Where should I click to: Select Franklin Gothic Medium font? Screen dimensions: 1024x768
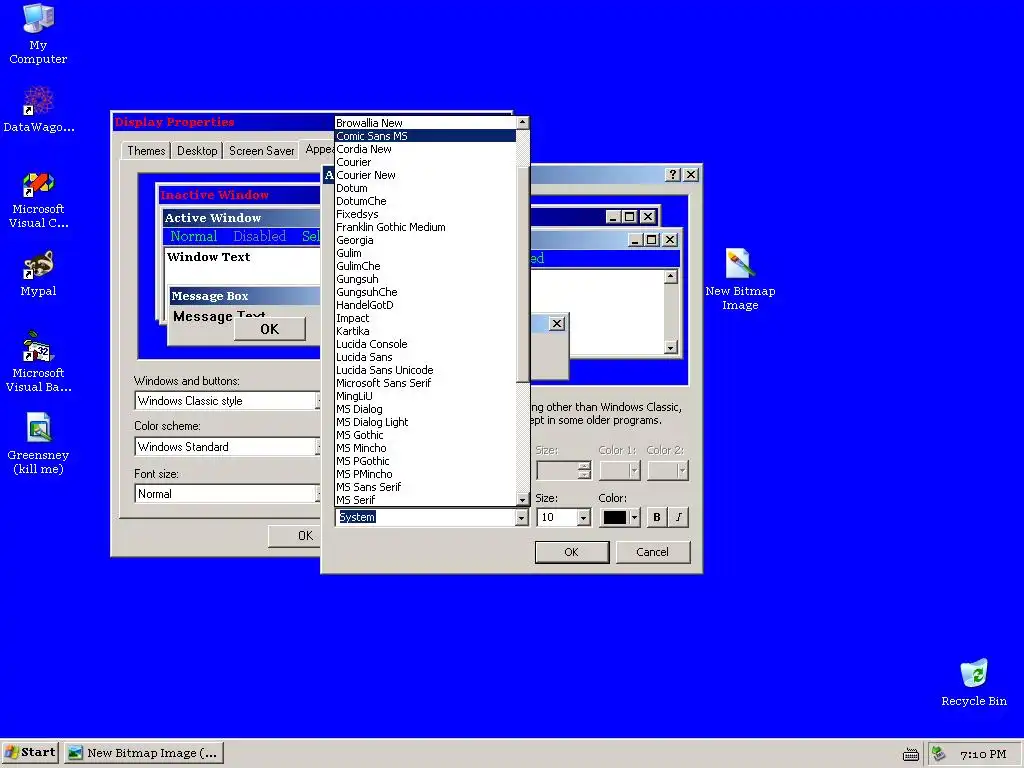[x=425, y=227]
